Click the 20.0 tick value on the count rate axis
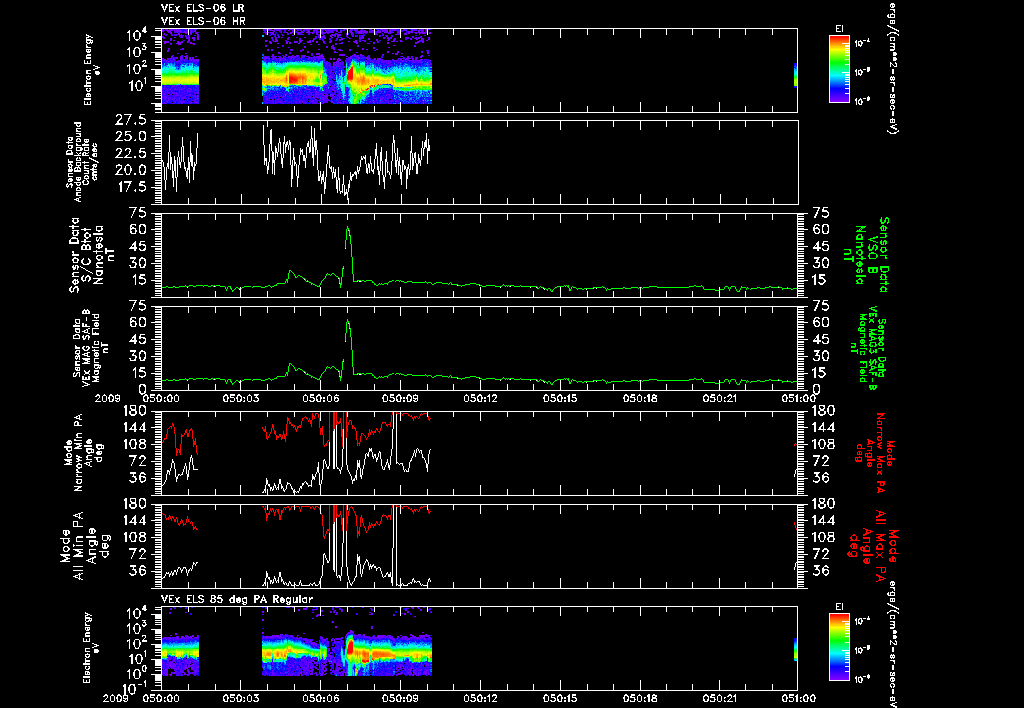This screenshot has width=1024, height=708. [x=131, y=170]
